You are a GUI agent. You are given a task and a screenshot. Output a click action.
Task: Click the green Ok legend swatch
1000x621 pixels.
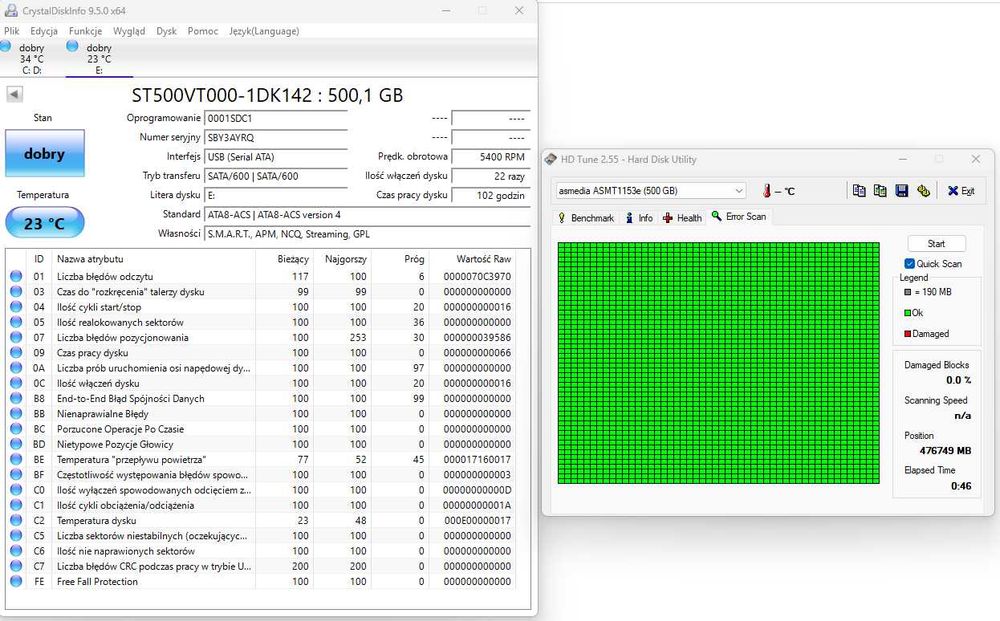click(x=908, y=312)
